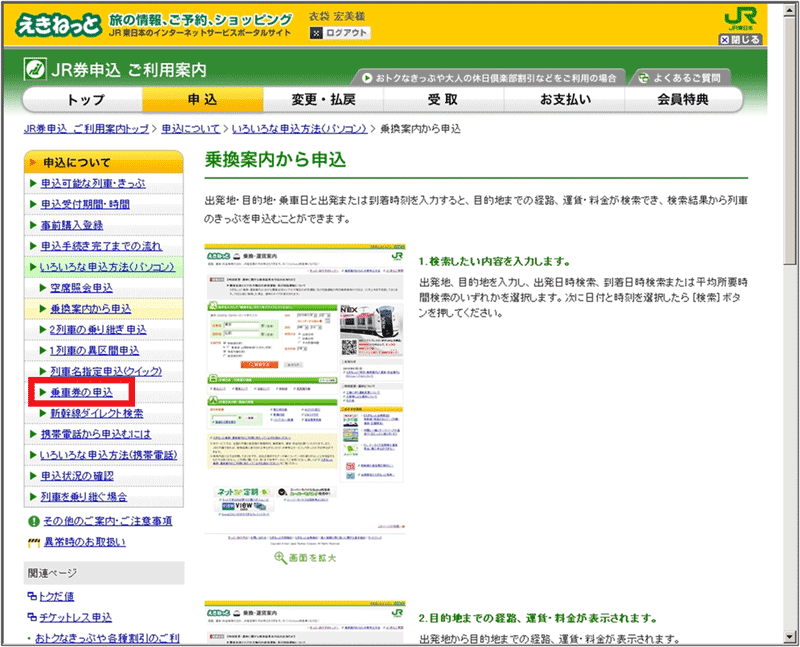The height and width of the screenshot is (647, 800).
Task: Click the pencil icon beside JR券申込 ご利用案内
Action: [36, 70]
